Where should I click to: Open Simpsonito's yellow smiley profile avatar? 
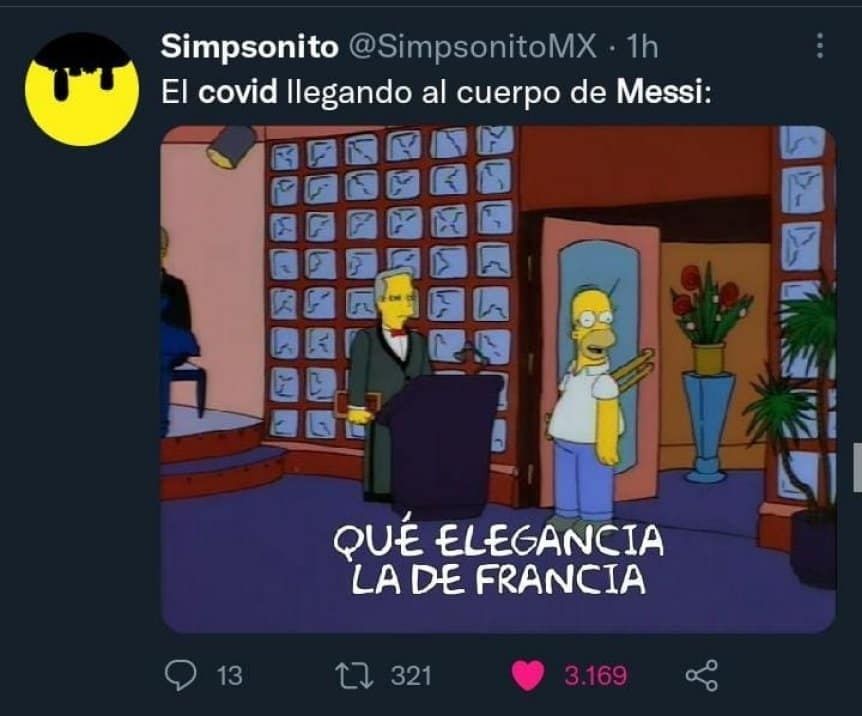81,89
